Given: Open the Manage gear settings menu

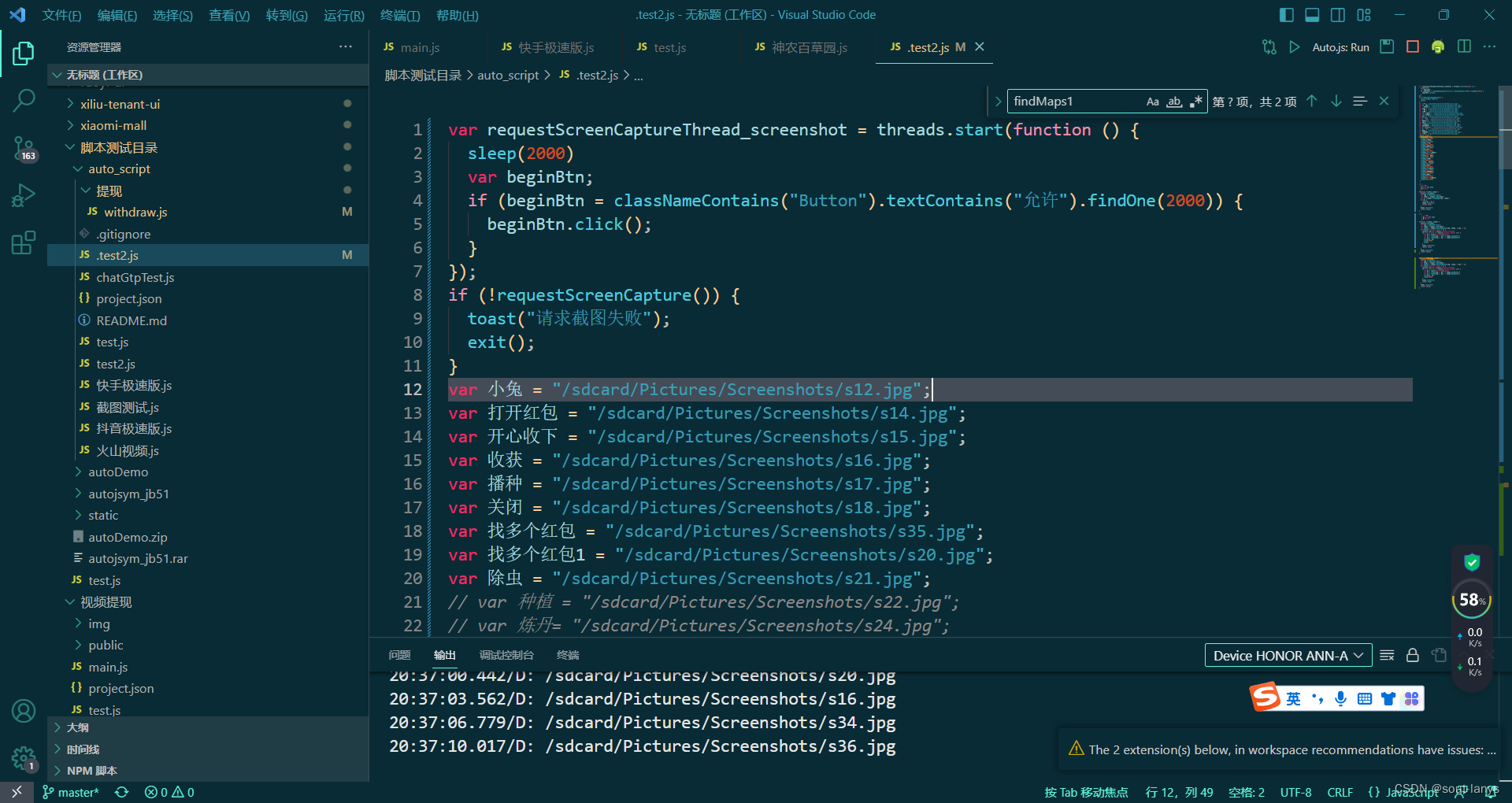Looking at the screenshot, I should (24, 759).
